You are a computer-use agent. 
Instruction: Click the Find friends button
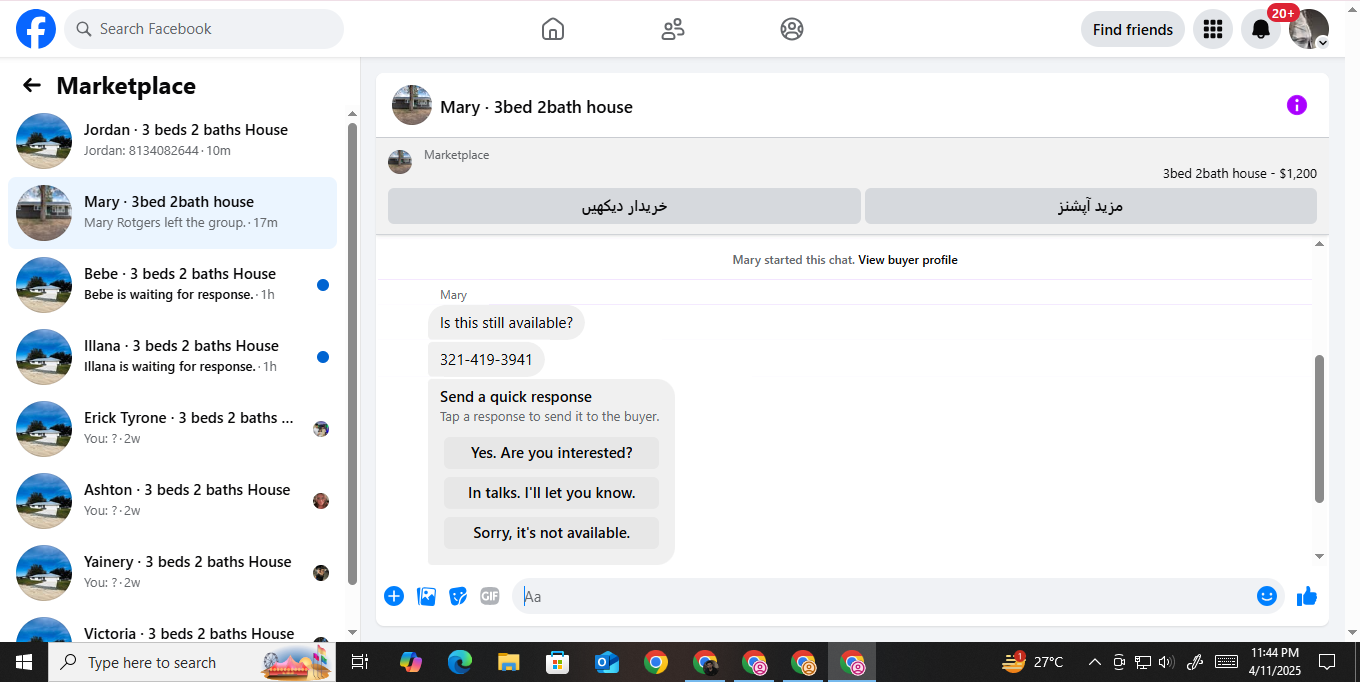tap(1133, 29)
